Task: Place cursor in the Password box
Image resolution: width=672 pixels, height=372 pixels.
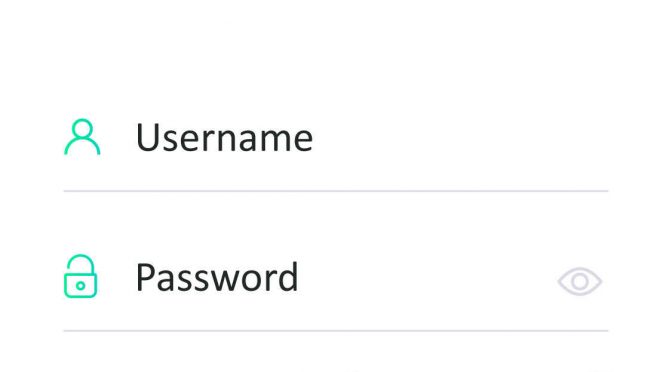Action: pyautogui.click(x=336, y=277)
